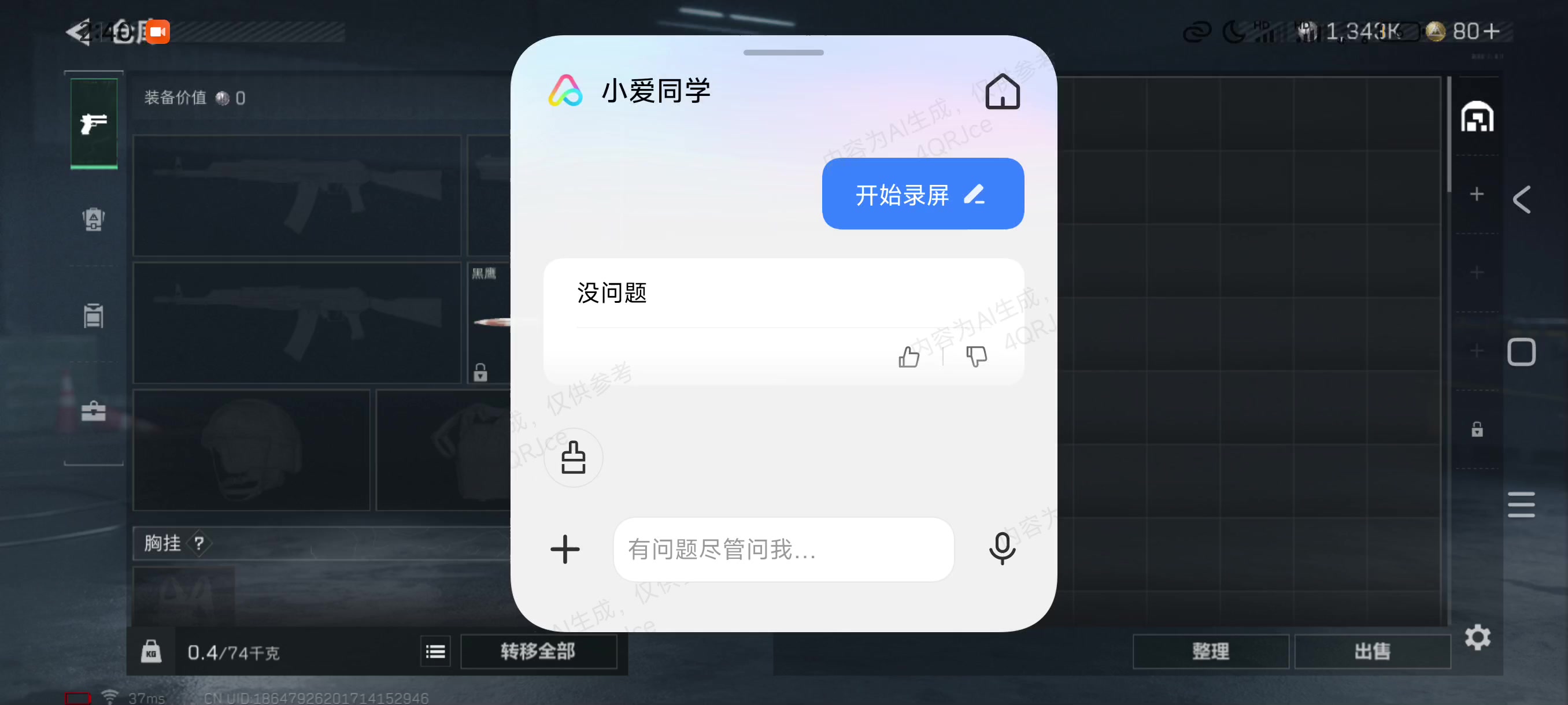
Task: Toggle the list view icon near weight
Action: click(x=435, y=652)
